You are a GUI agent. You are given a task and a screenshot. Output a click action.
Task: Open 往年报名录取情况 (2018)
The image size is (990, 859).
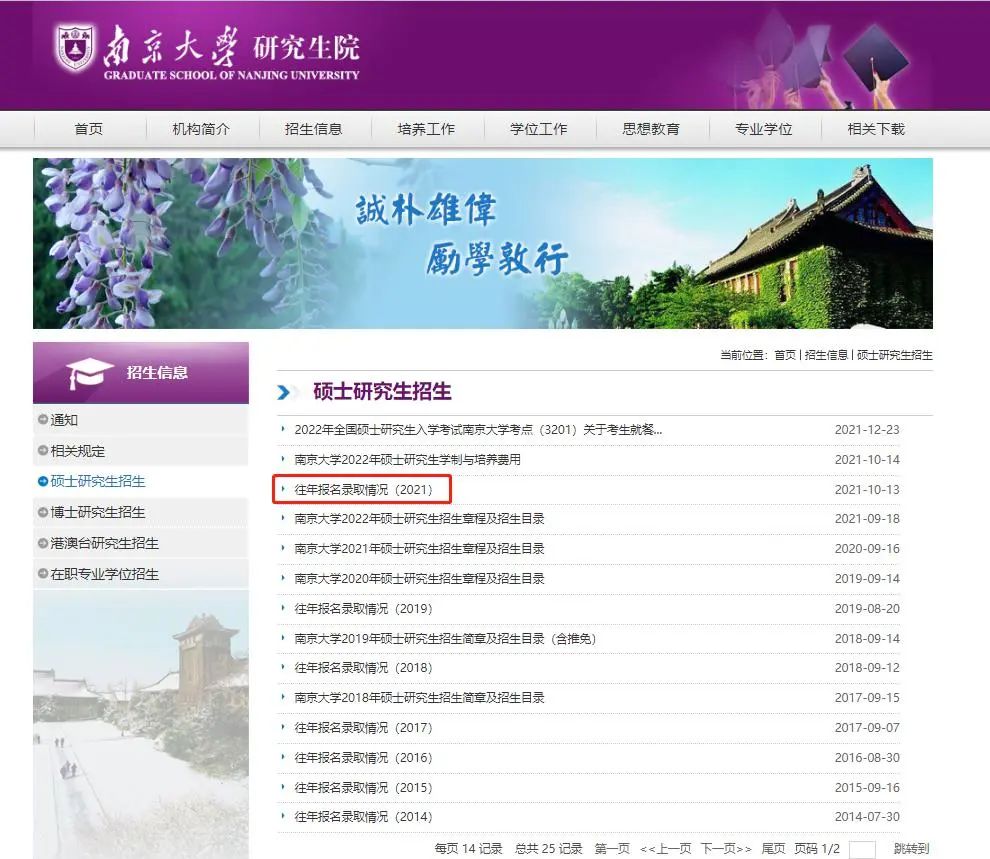(363, 668)
